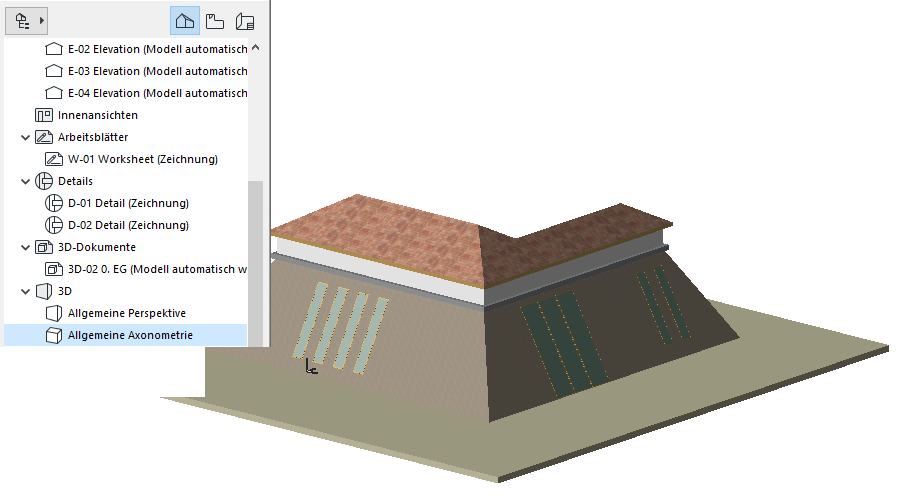Open D-02 Detail (Zeichnung)
Screen dimensions: 909x496
pos(128,225)
